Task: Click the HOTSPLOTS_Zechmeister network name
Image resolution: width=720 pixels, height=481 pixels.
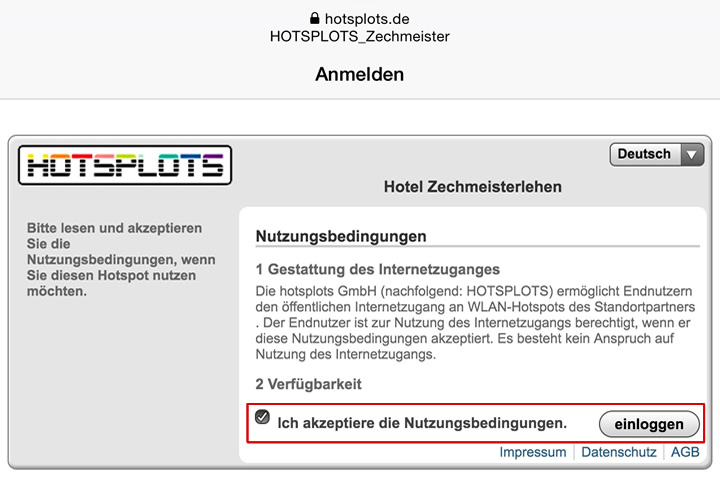Action: tap(360, 36)
